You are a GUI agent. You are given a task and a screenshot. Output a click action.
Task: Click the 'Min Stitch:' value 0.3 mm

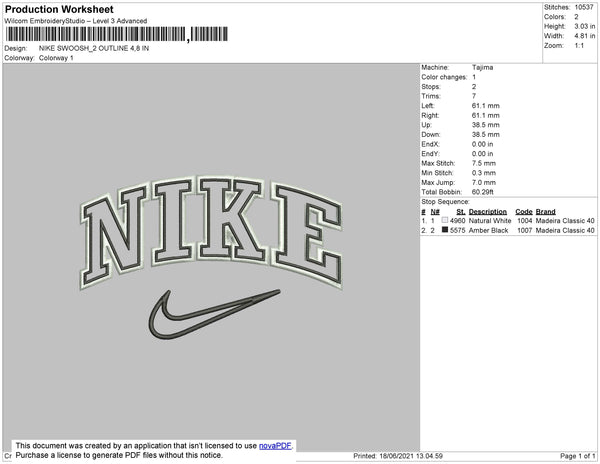[484, 173]
